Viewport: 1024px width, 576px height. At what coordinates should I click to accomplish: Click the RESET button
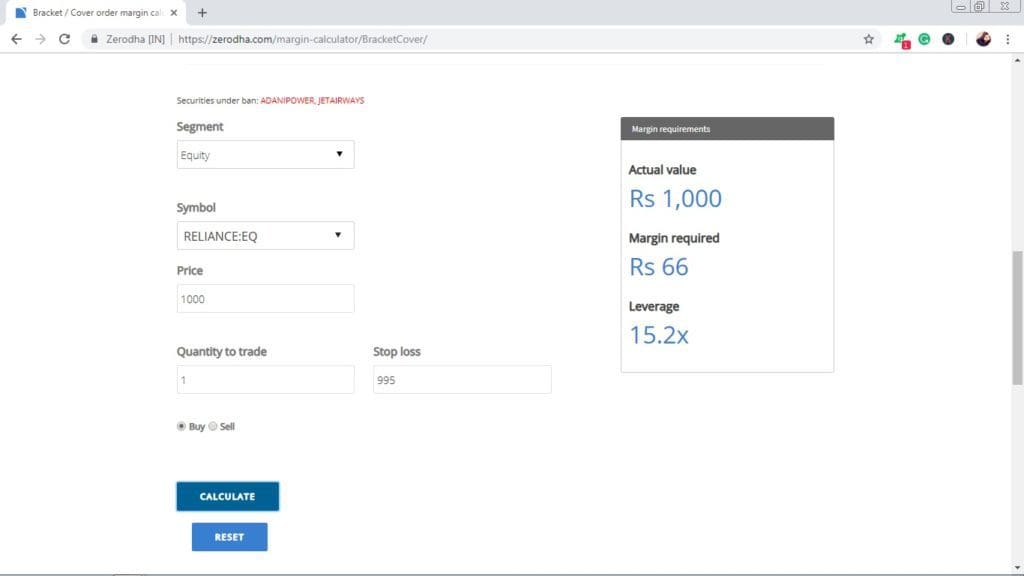(x=229, y=537)
